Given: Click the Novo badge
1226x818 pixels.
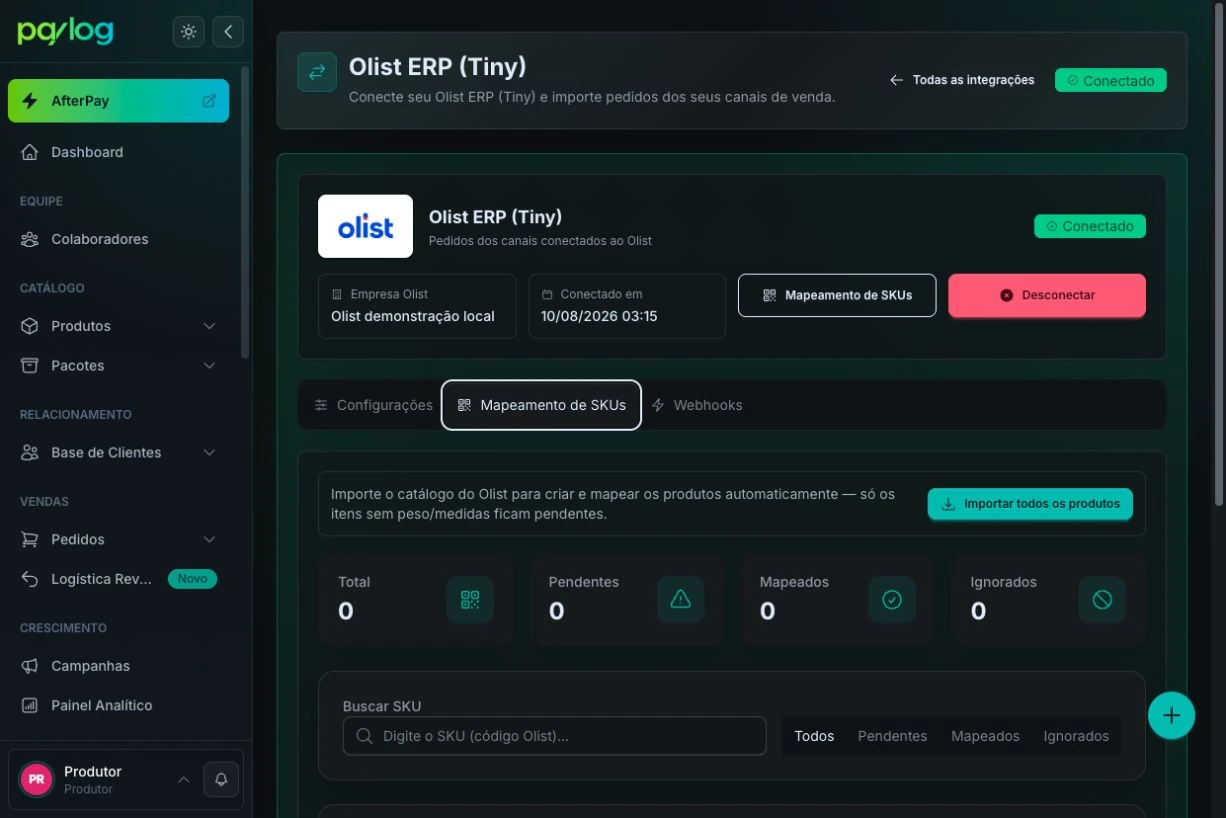Looking at the screenshot, I should [192, 579].
